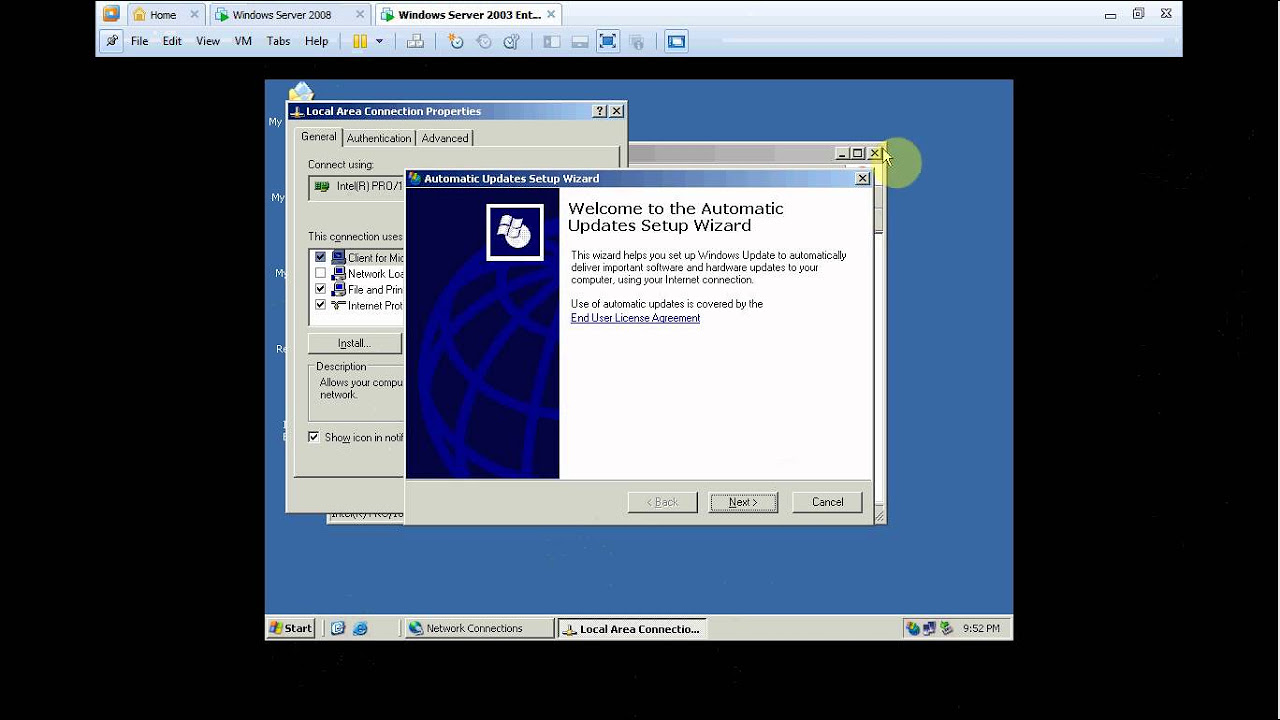Screen dimensions: 1280x720
Task: Click the Internet Protocol item icon
Action: (338, 305)
